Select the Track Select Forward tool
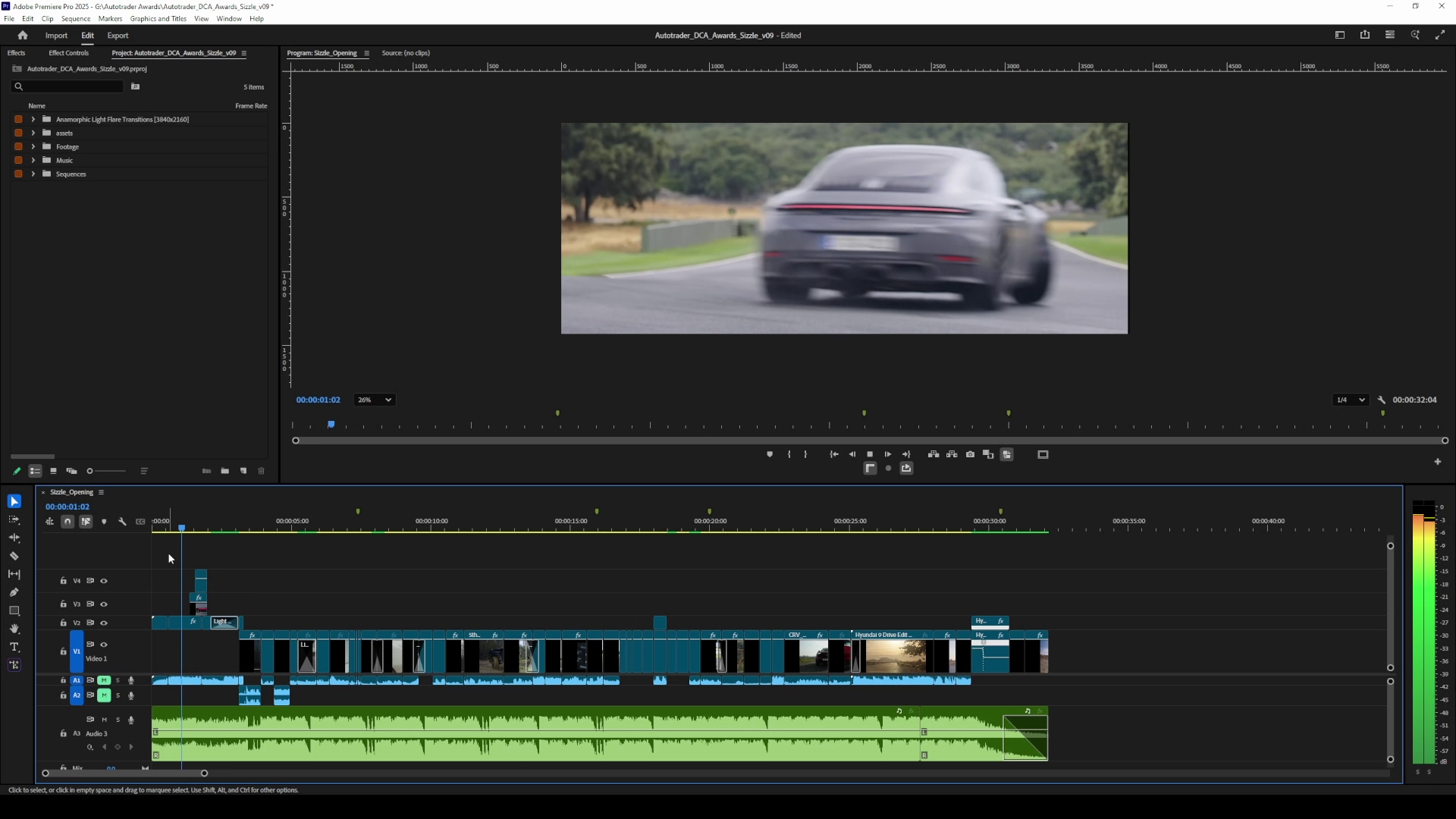The width and height of the screenshot is (1456, 819). click(14, 519)
